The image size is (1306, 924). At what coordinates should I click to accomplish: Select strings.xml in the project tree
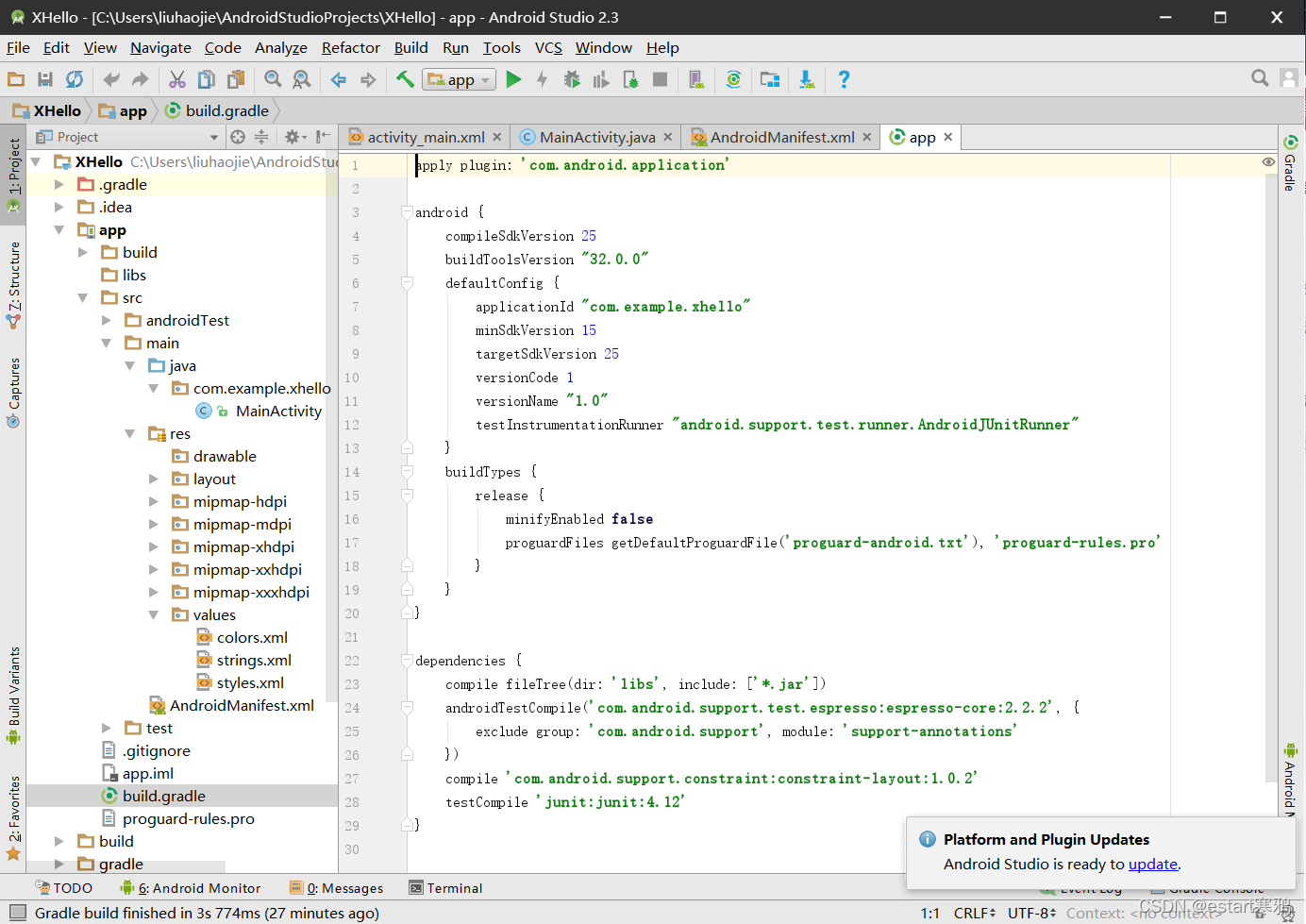253,661
